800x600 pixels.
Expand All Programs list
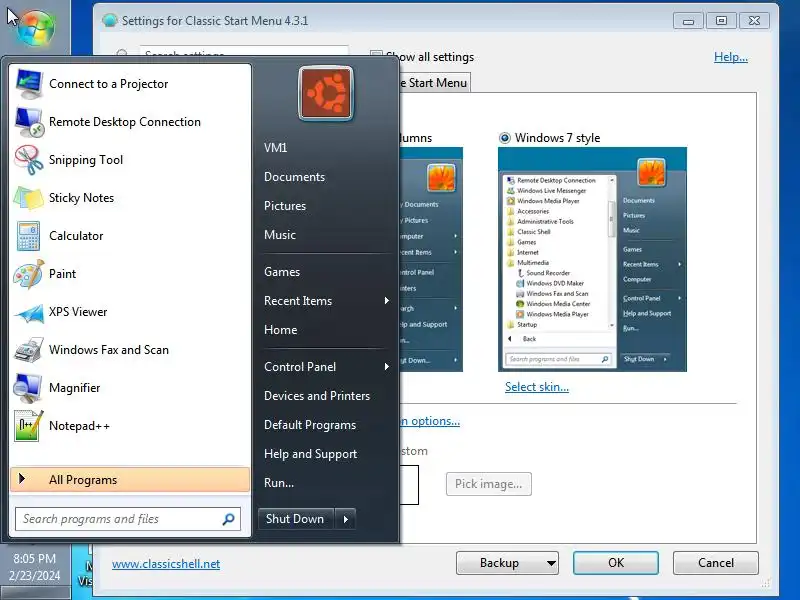[x=130, y=480]
